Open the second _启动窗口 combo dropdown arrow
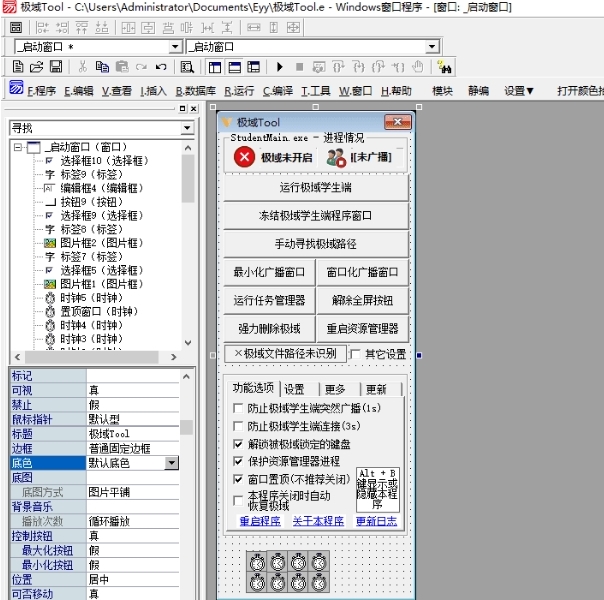The image size is (604, 600). pyautogui.click(x=432, y=47)
